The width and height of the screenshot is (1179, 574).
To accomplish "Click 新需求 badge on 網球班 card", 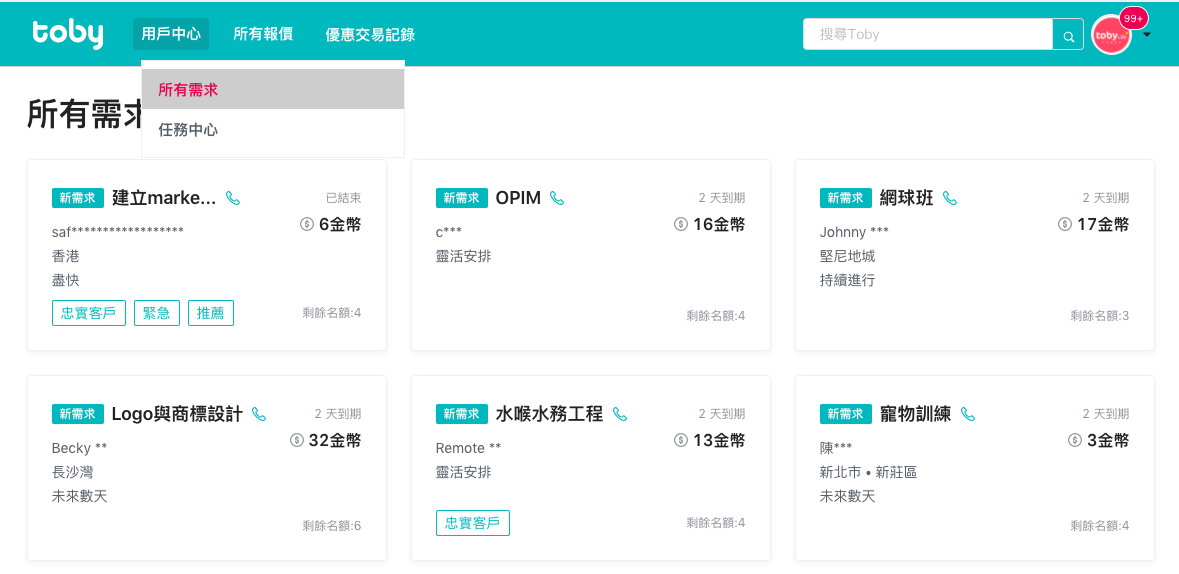I will click(845, 198).
